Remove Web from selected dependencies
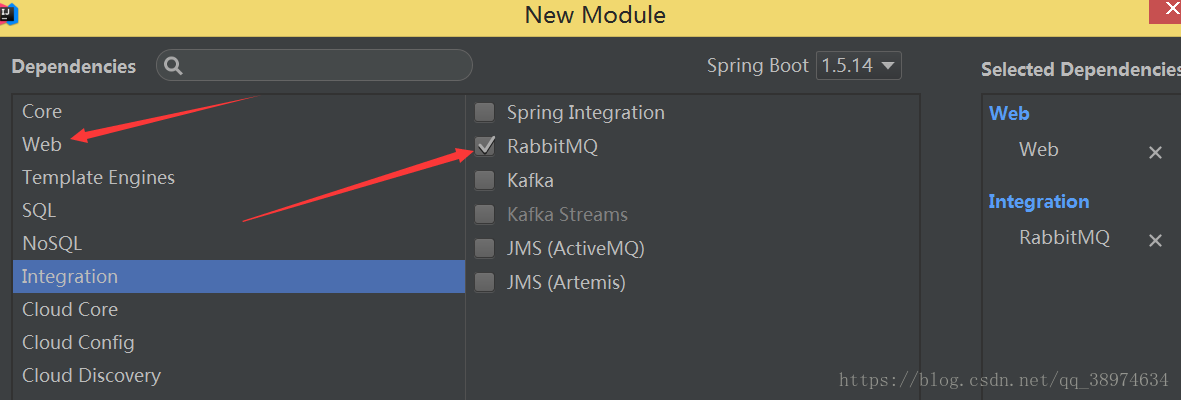The image size is (1181, 400). (x=1155, y=153)
